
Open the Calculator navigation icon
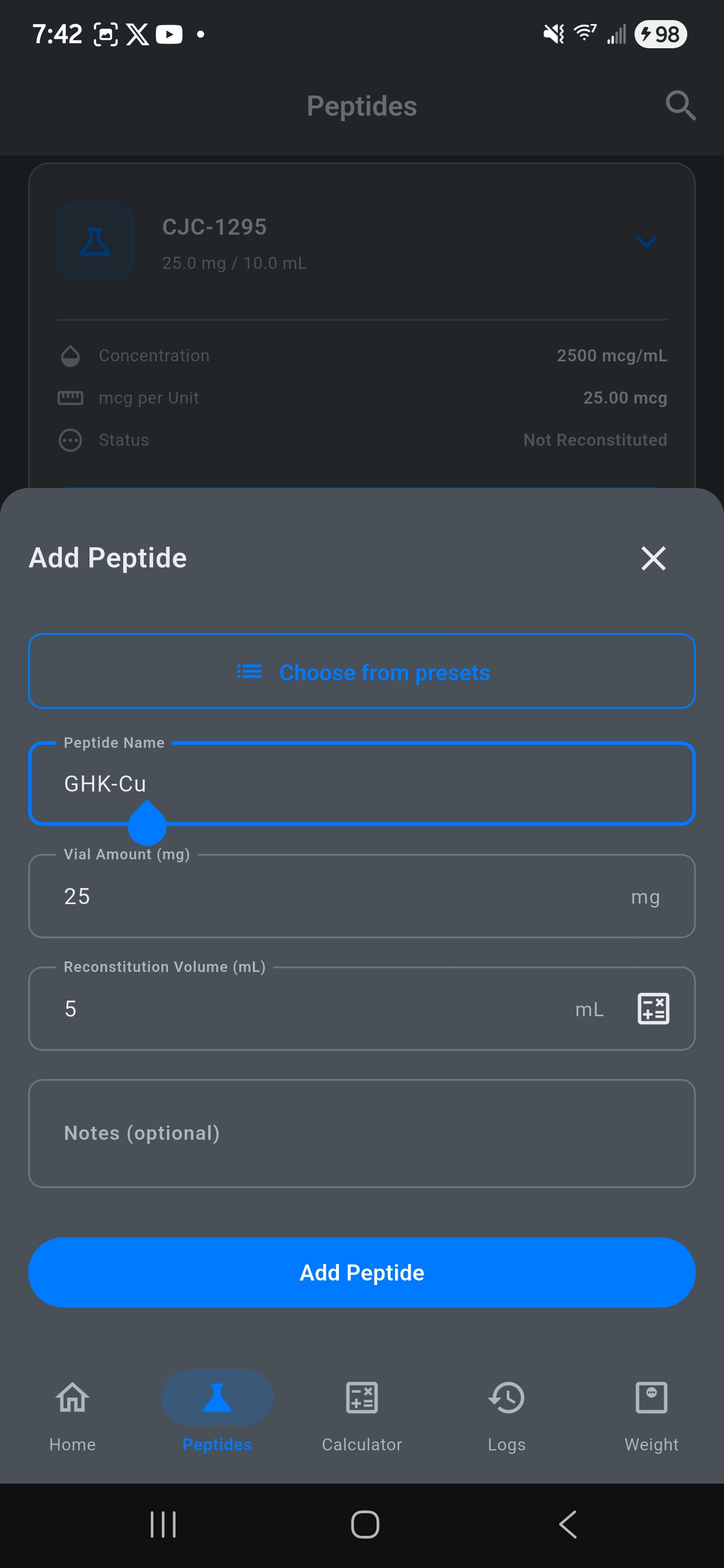361,1398
